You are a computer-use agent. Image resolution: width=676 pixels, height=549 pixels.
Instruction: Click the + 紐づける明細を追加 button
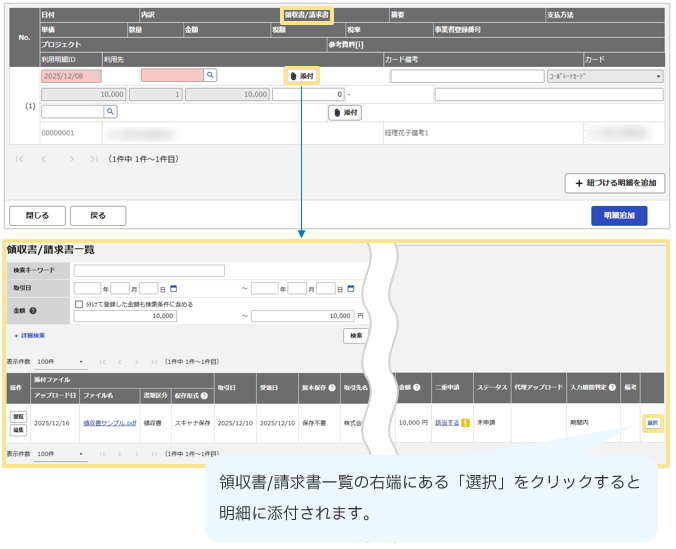(615, 183)
